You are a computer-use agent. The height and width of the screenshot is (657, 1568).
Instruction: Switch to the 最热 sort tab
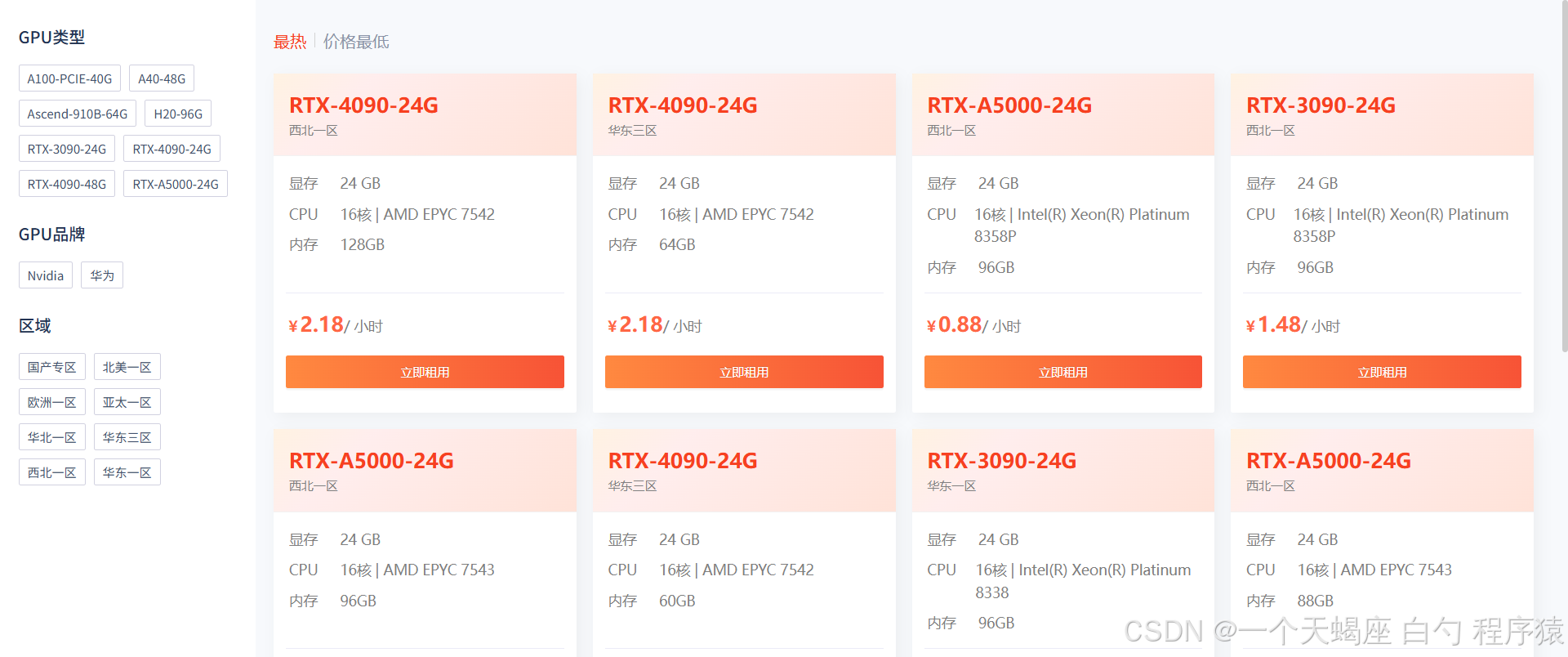point(290,42)
